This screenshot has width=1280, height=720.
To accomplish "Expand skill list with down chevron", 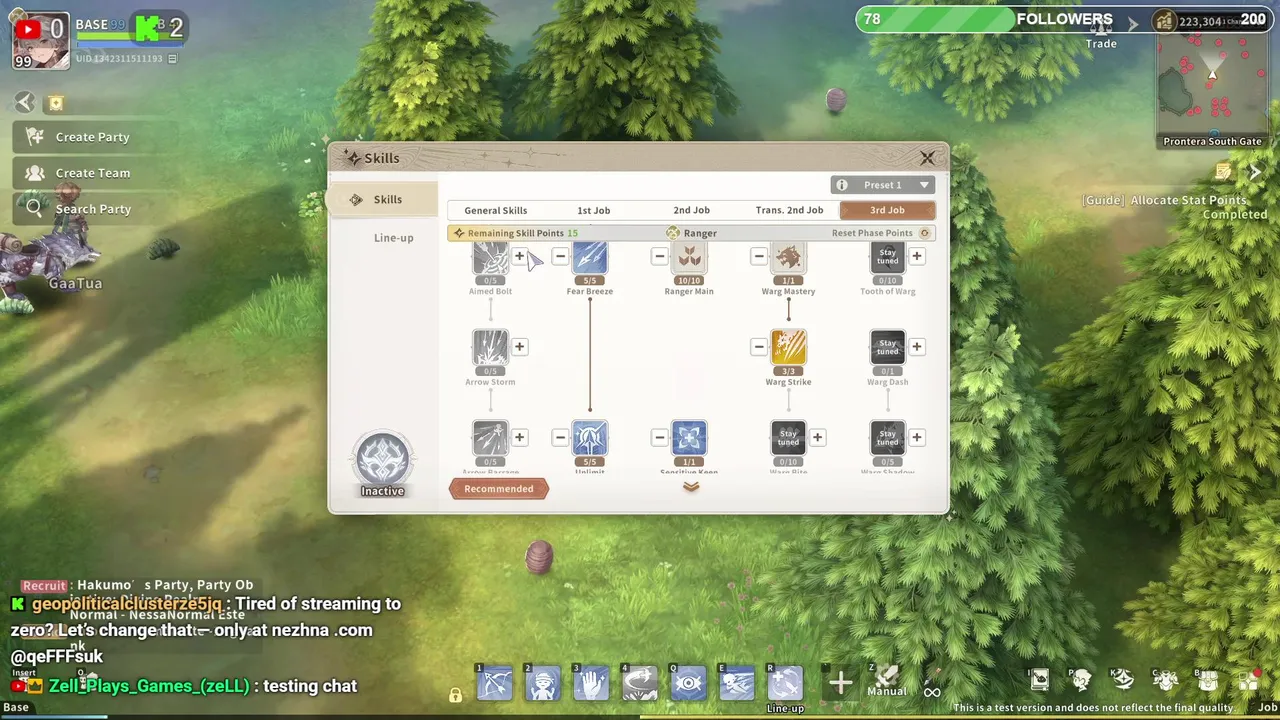I will click(x=691, y=487).
